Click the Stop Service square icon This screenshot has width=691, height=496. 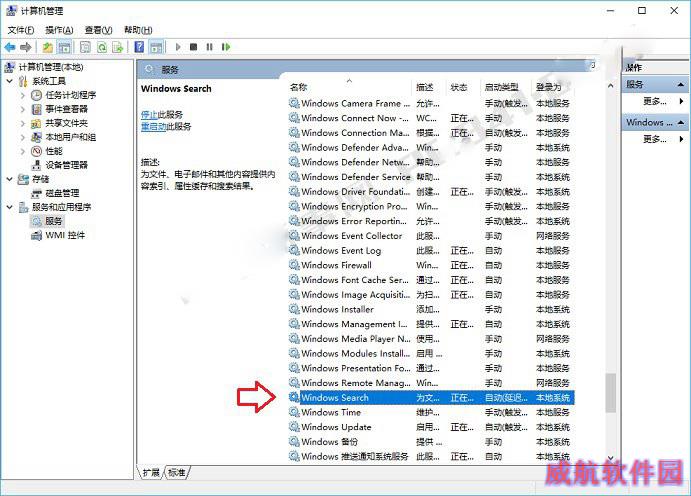pos(193,47)
